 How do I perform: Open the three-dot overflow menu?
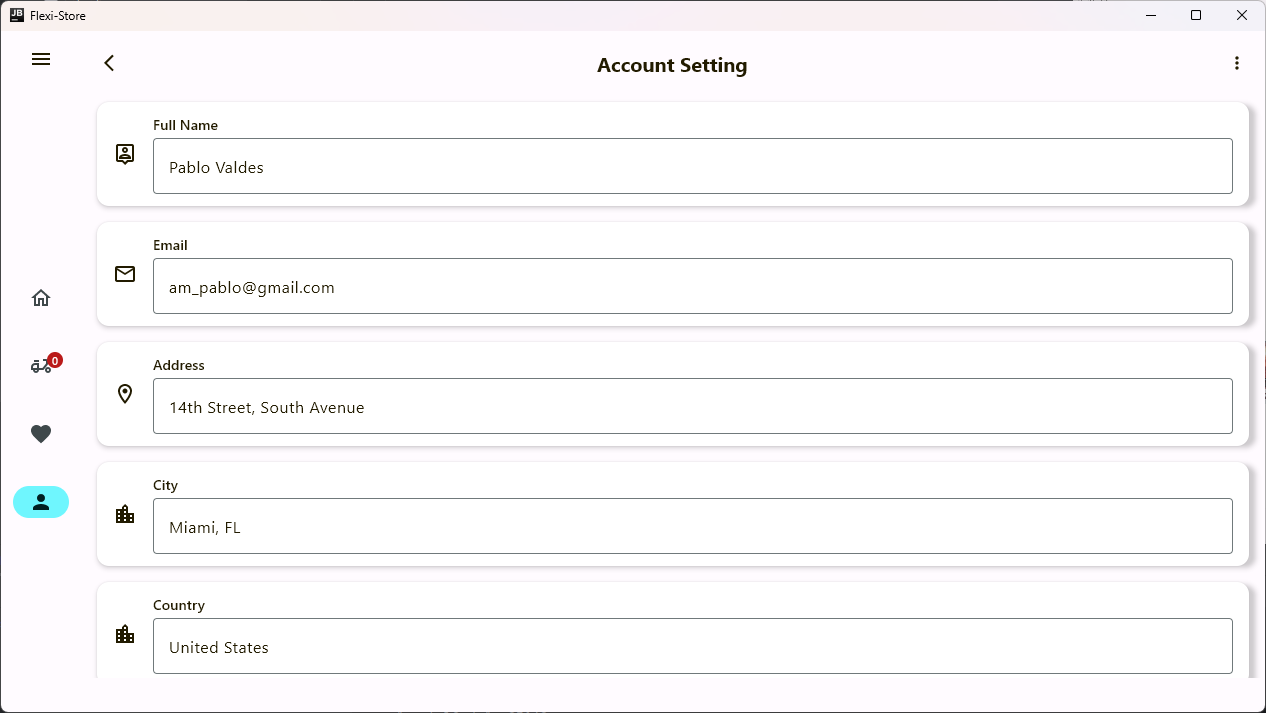pyautogui.click(x=1237, y=63)
